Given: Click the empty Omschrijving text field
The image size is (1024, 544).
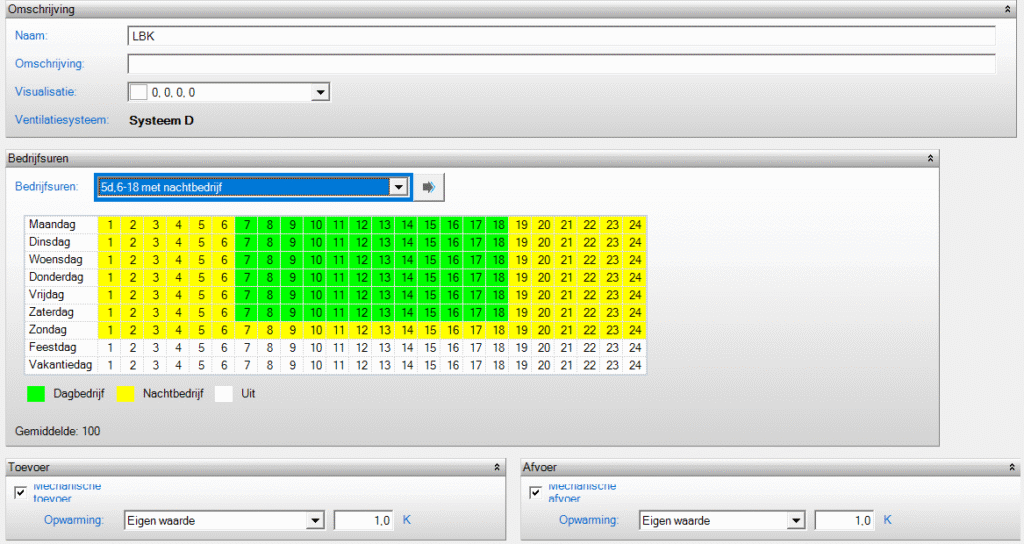Looking at the screenshot, I should tap(560, 64).
